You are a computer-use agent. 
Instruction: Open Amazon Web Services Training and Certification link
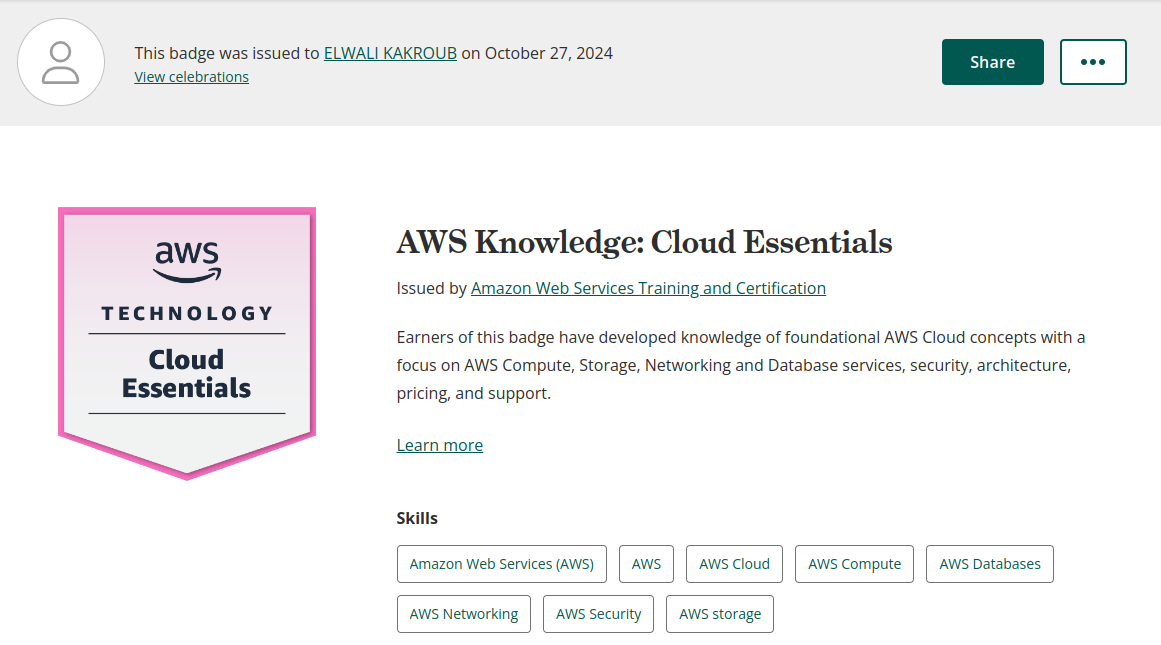pyautogui.click(x=648, y=288)
